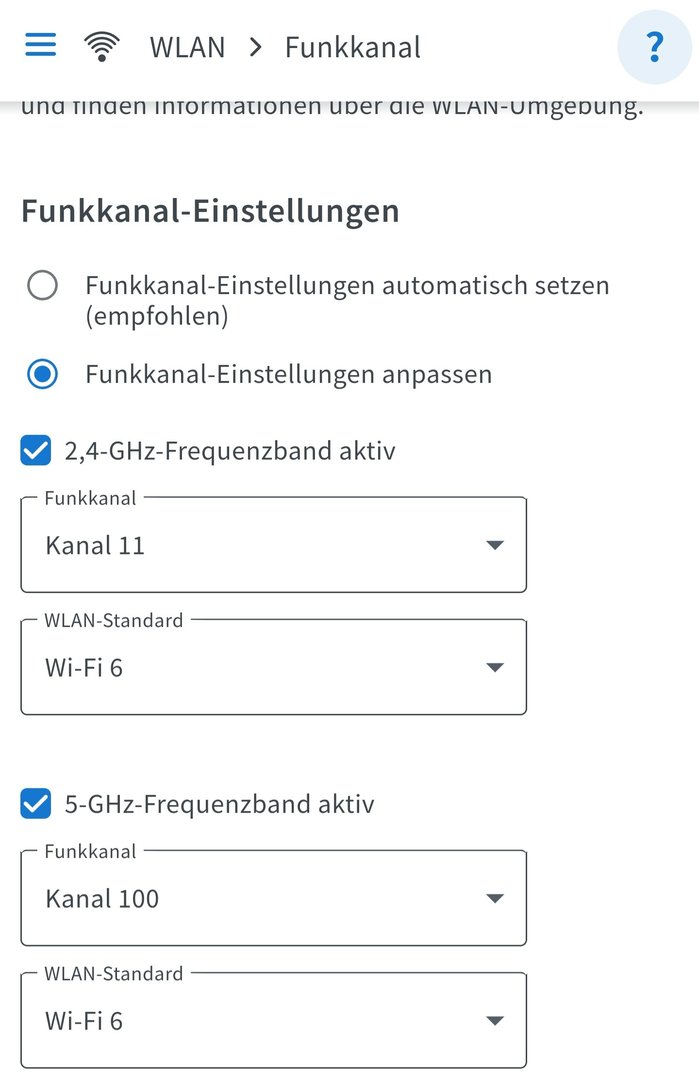699x1080 pixels.
Task: Click the breadcrumb chevron after WLAN
Action: [256, 47]
